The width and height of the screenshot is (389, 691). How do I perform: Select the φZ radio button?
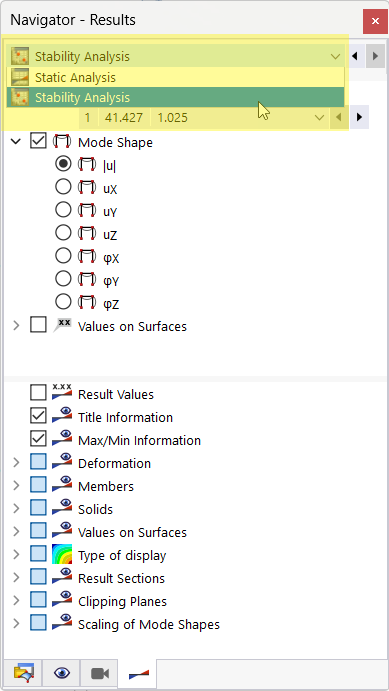tap(63, 302)
